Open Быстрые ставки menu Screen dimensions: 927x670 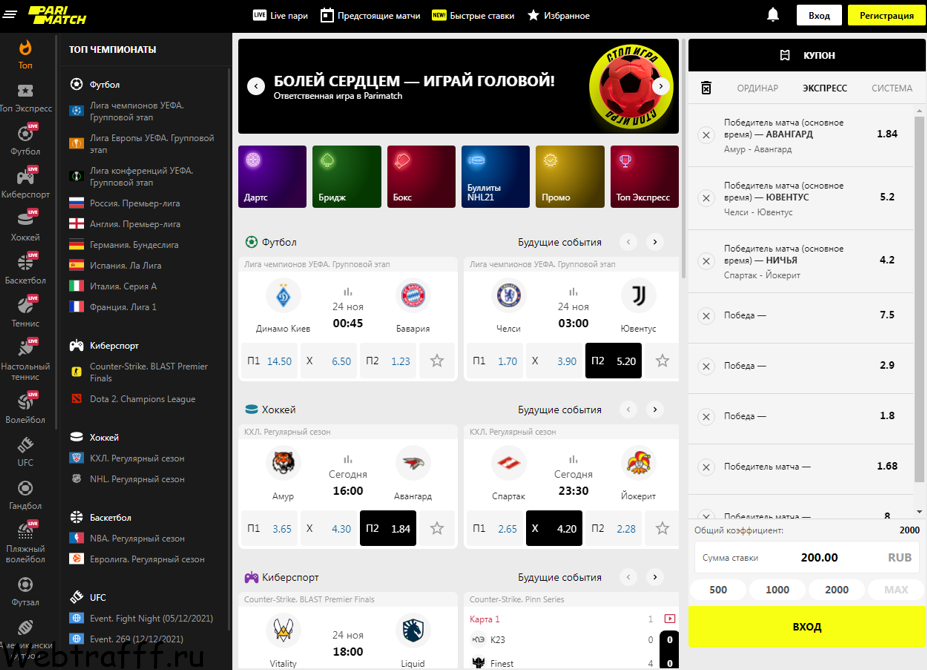(x=473, y=15)
